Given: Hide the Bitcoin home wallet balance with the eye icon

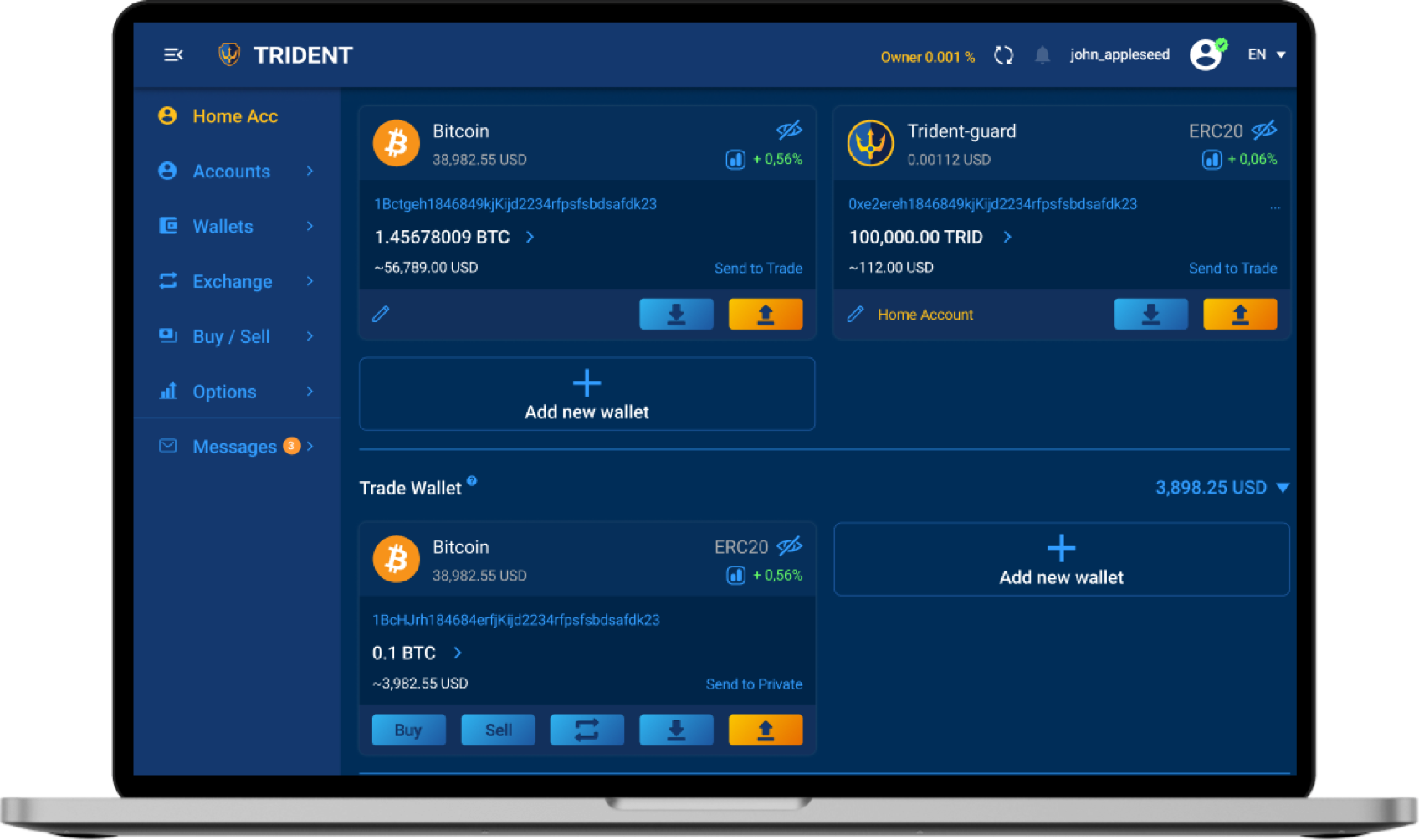Looking at the screenshot, I should pyautogui.click(x=789, y=131).
